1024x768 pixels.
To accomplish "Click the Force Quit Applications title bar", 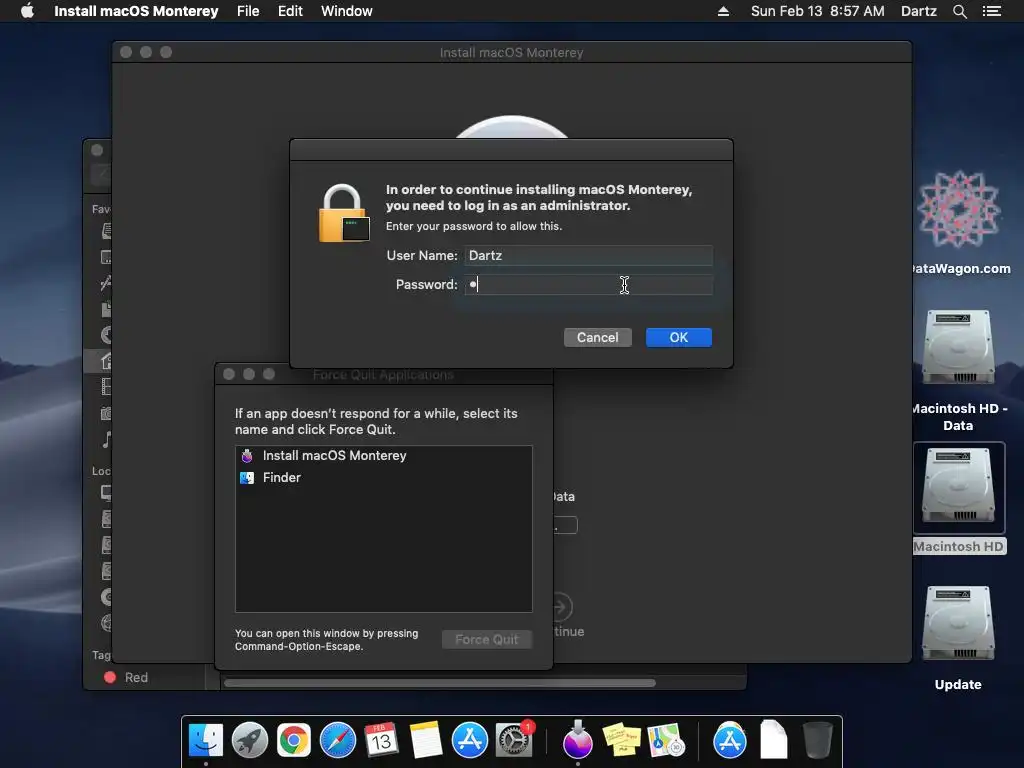I will (x=383, y=374).
